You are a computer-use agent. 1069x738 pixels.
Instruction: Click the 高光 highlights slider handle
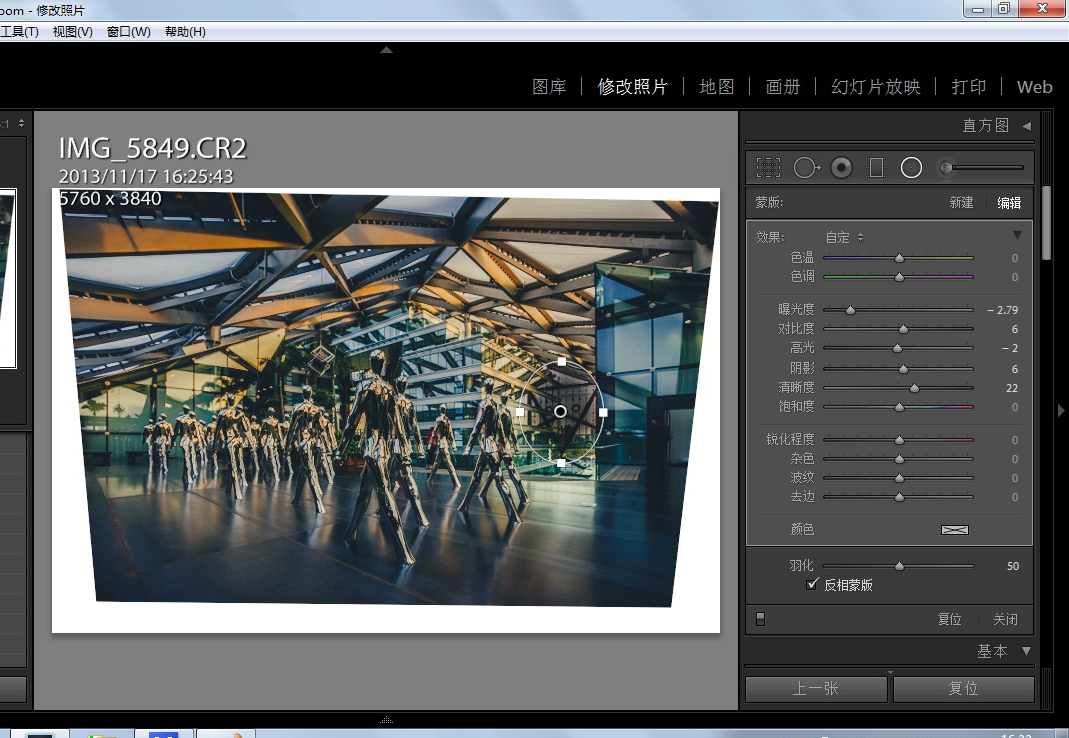tap(897, 348)
